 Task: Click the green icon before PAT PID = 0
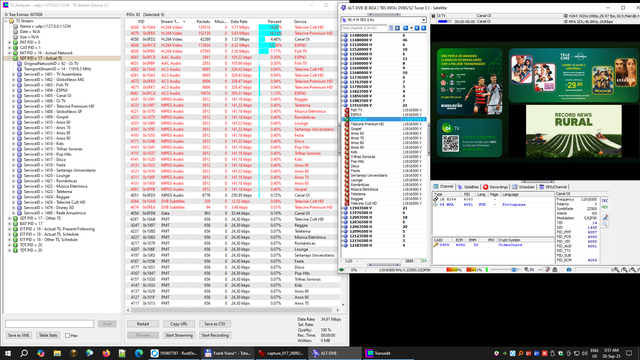tap(16, 42)
